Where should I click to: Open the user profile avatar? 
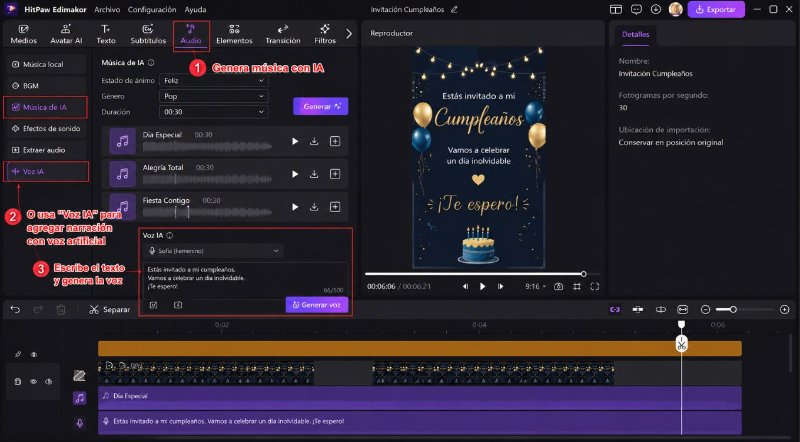(x=676, y=9)
